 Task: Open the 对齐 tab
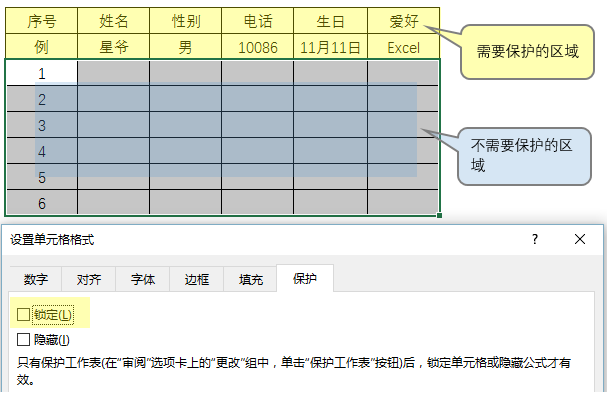tap(89, 279)
